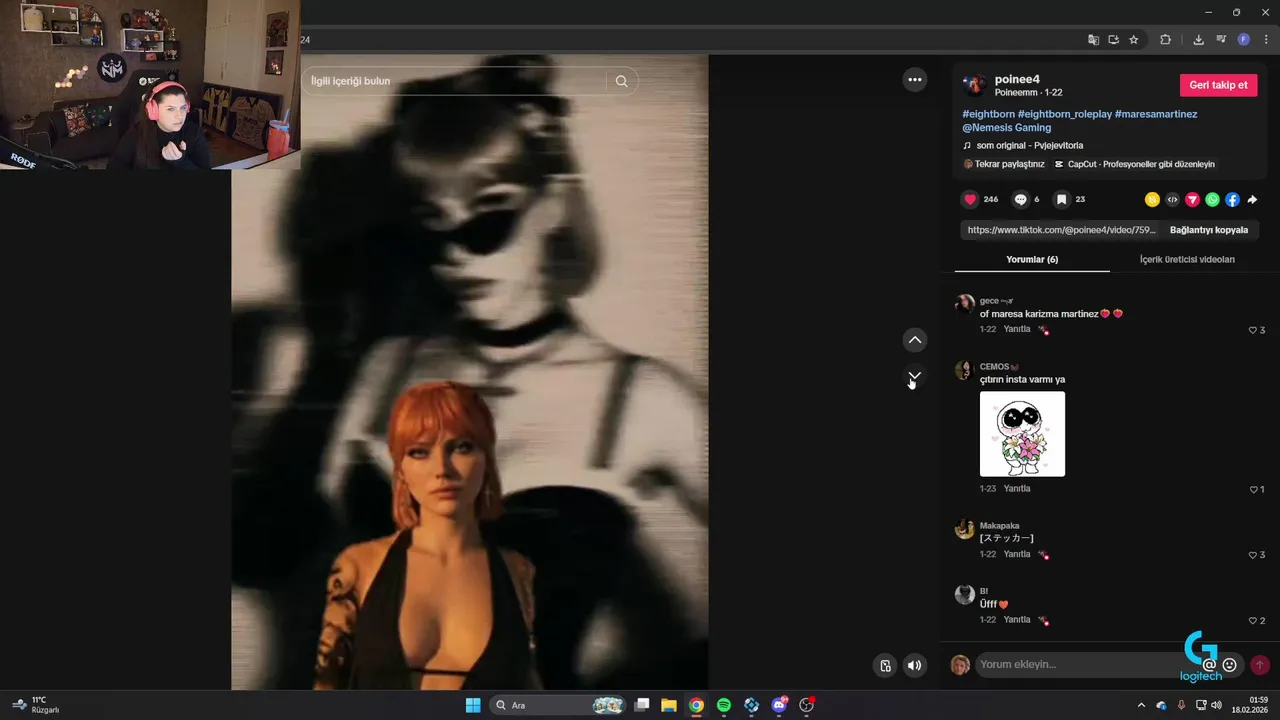Share the video via Facebook icon
The height and width of the screenshot is (720, 1280).
(x=1232, y=200)
